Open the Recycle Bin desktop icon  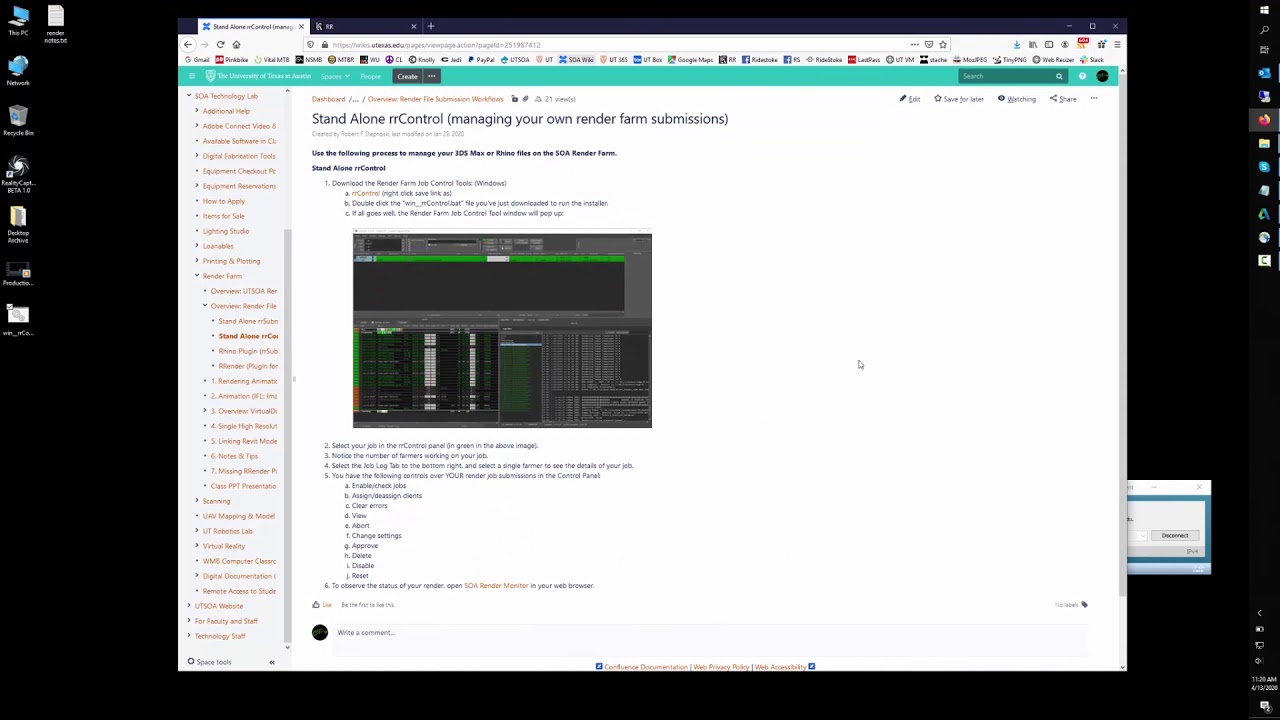coord(18,120)
